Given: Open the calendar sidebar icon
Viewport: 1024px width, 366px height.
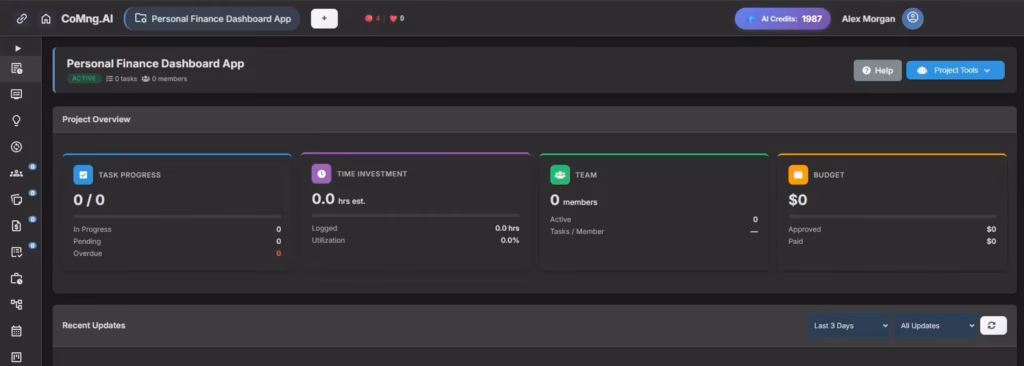Looking at the screenshot, I should pyautogui.click(x=17, y=331).
